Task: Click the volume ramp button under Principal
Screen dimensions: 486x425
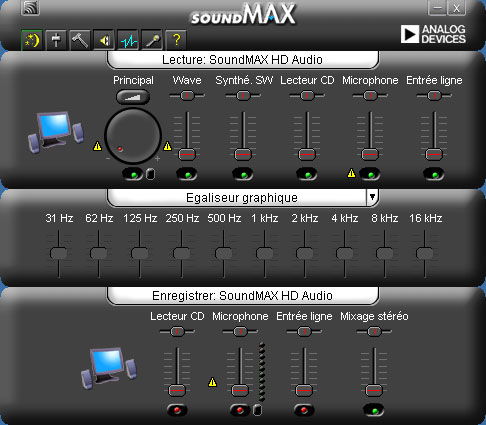Action: pyautogui.click(x=133, y=97)
